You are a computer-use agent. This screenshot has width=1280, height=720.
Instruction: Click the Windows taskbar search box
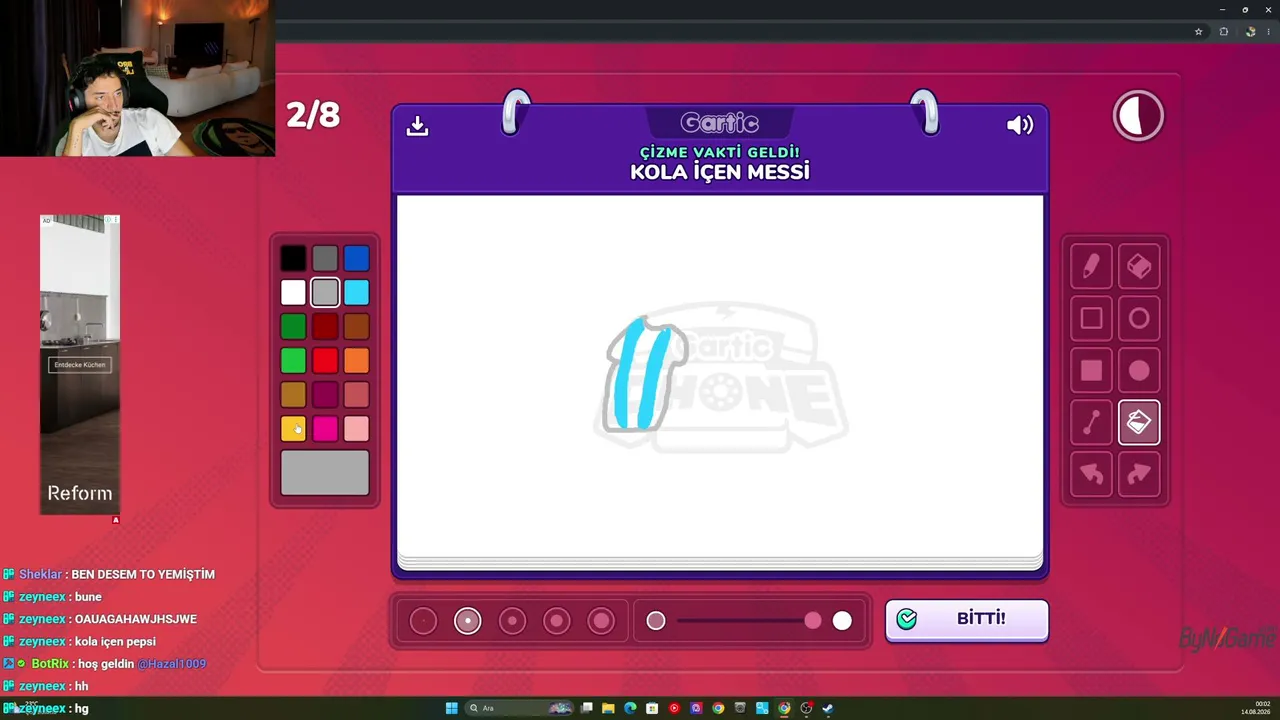coord(518,708)
